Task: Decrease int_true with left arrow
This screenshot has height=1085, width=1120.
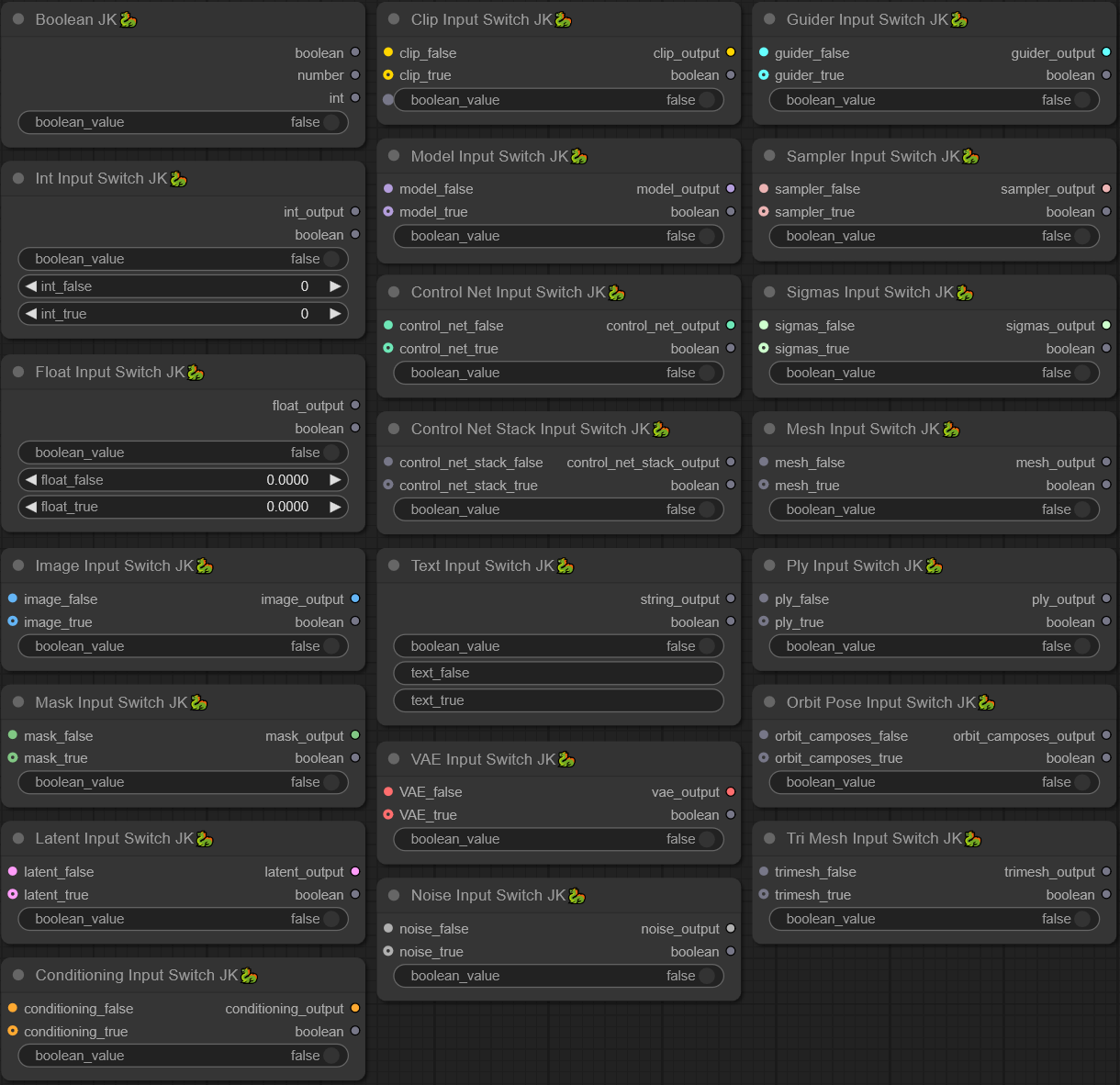Action: click(31, 314)
